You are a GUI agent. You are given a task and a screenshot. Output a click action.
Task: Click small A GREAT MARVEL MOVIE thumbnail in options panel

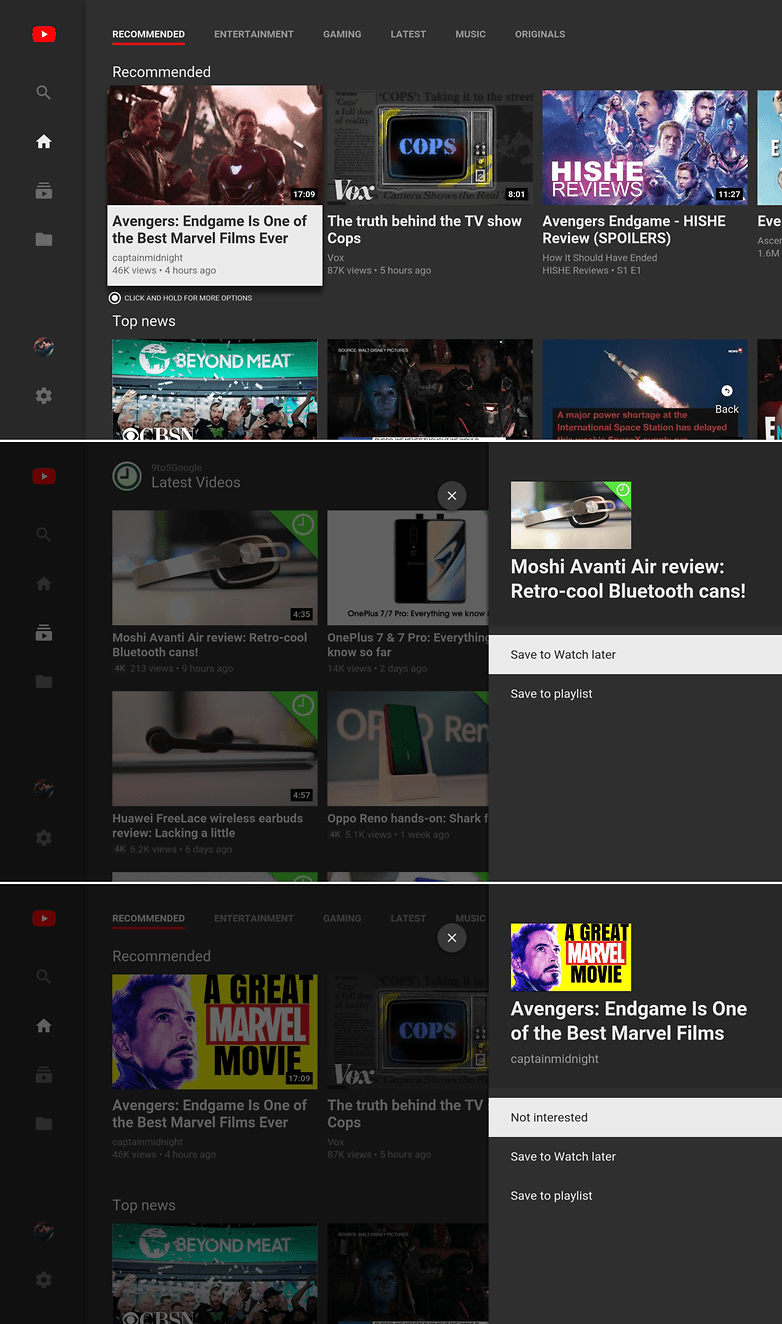[571, 957]
